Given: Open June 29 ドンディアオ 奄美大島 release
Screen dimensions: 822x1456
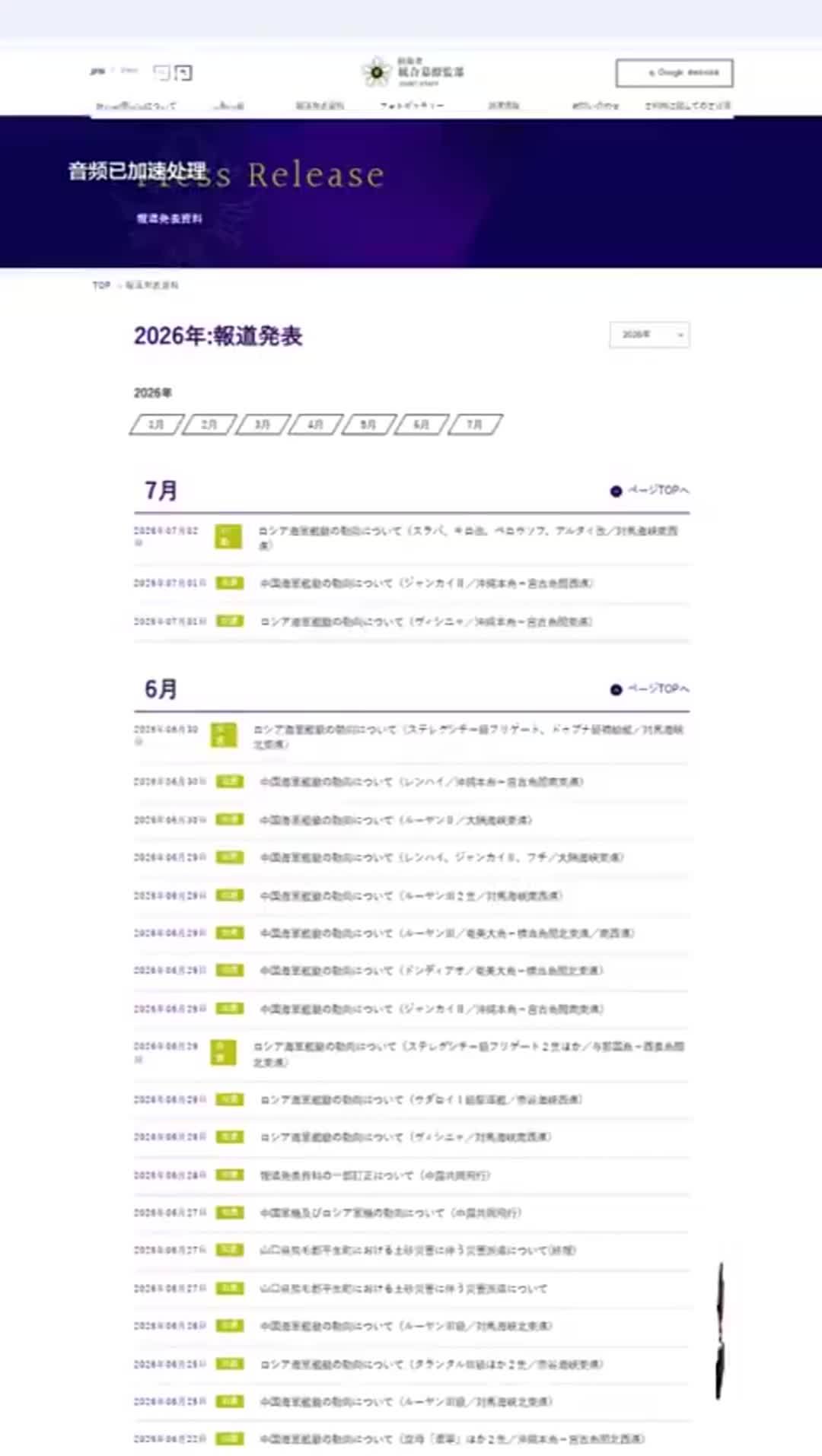Looking at the screenshot, I should pos(432,971).
